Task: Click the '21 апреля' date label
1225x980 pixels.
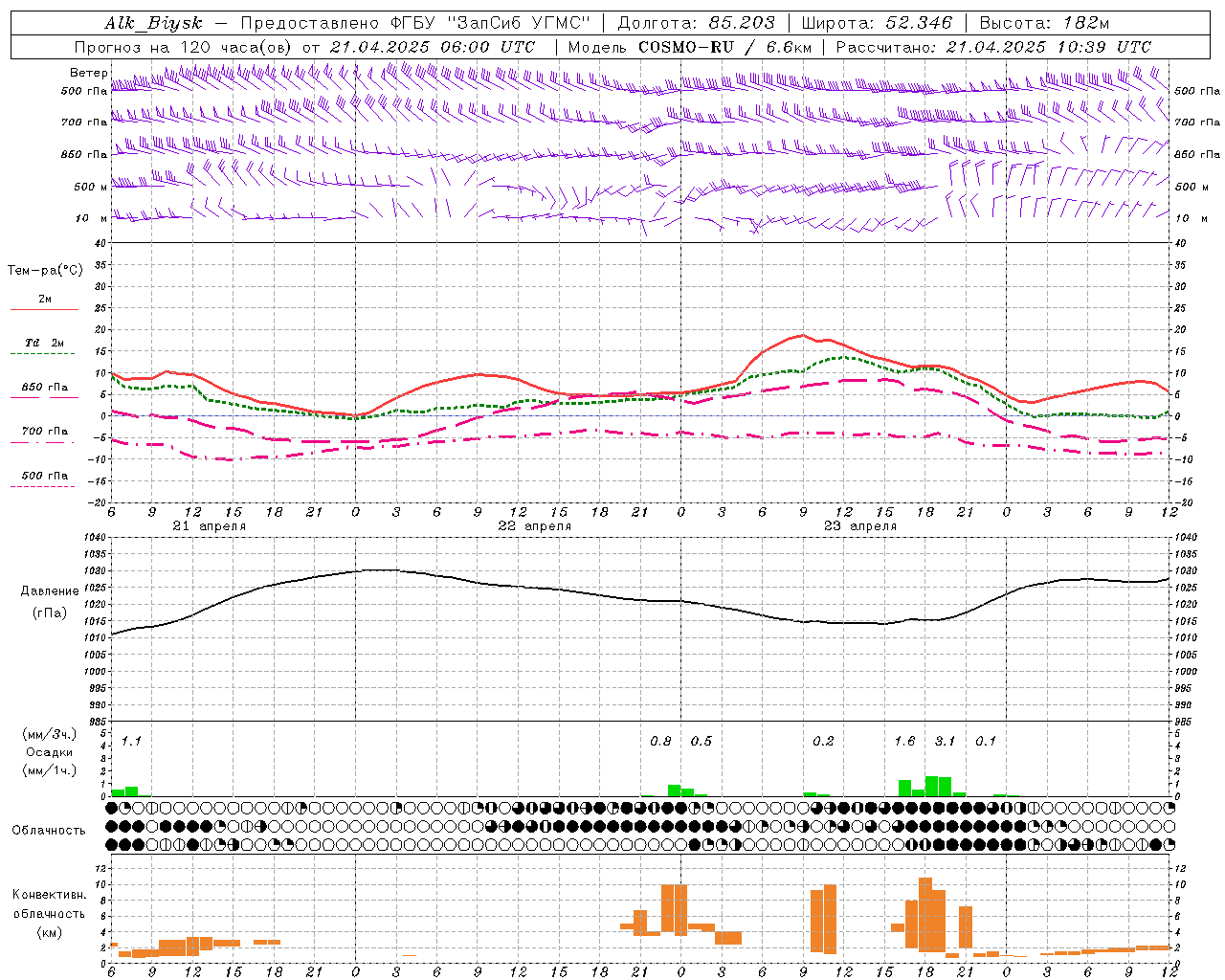Action: [x=210, y=526]
